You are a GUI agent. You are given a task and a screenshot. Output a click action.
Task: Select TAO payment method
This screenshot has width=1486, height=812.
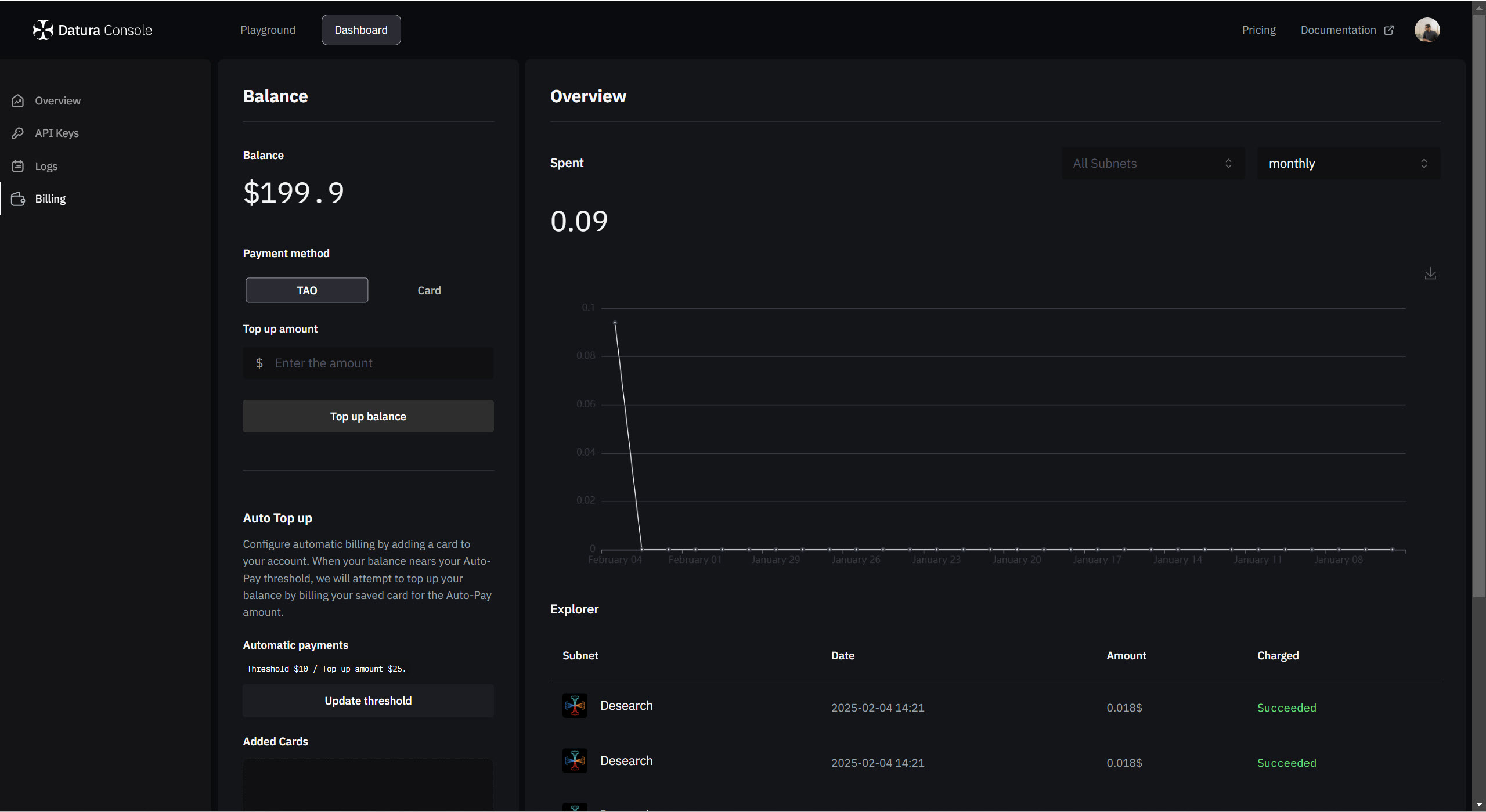pos(306,290)
